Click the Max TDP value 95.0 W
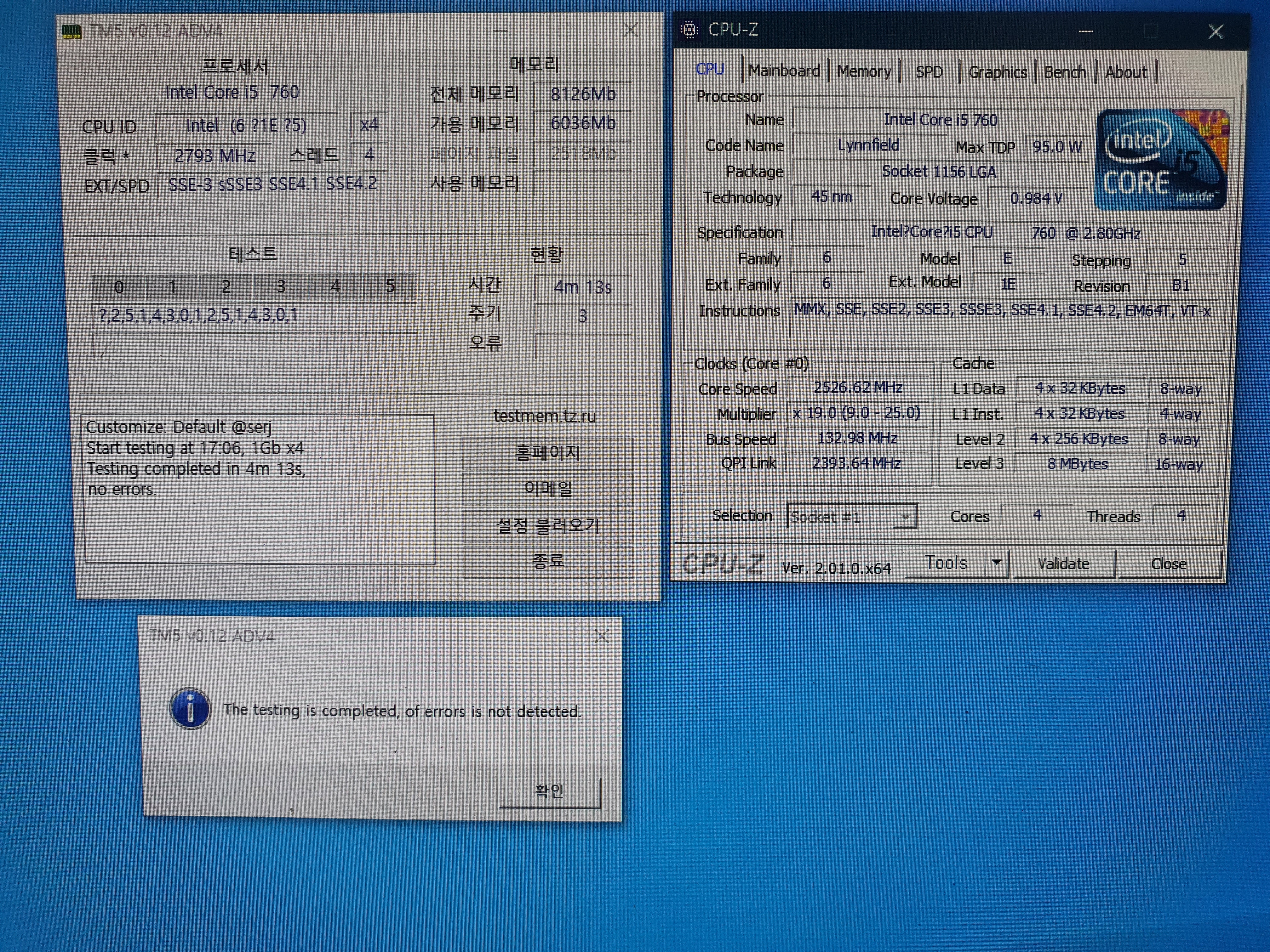 tap(1057, 147)
